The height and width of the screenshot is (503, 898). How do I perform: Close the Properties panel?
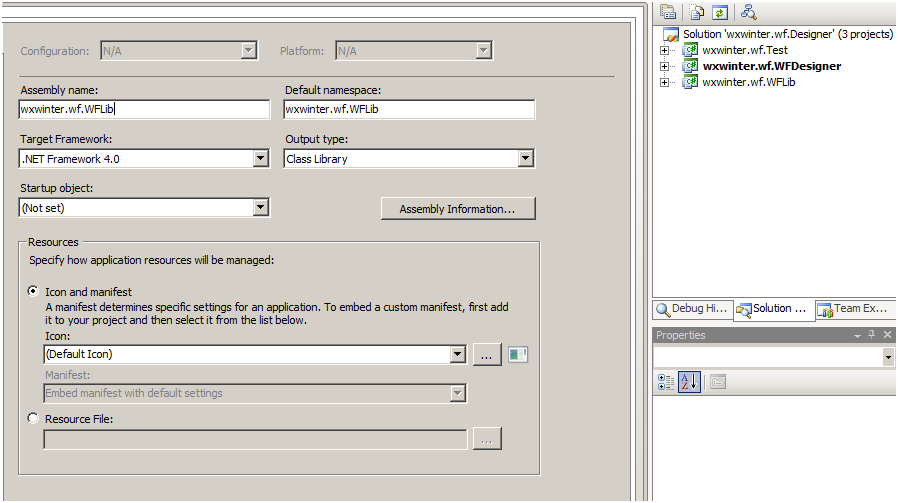(887, 335)
